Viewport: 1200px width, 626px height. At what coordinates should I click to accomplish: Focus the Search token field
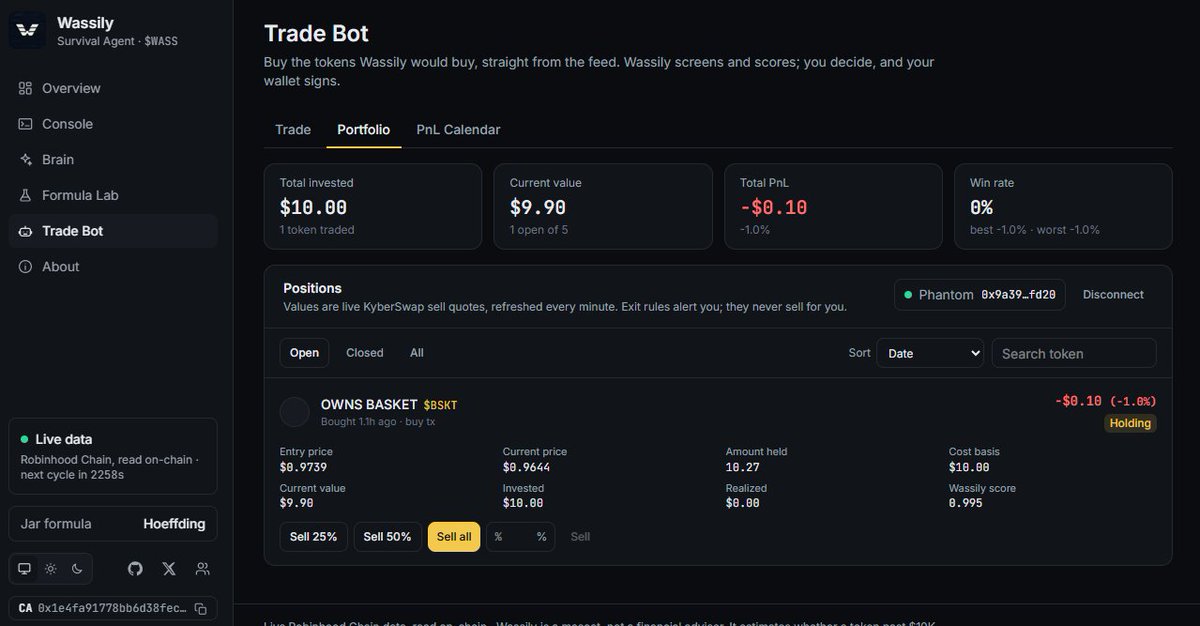pos(1074,353)
